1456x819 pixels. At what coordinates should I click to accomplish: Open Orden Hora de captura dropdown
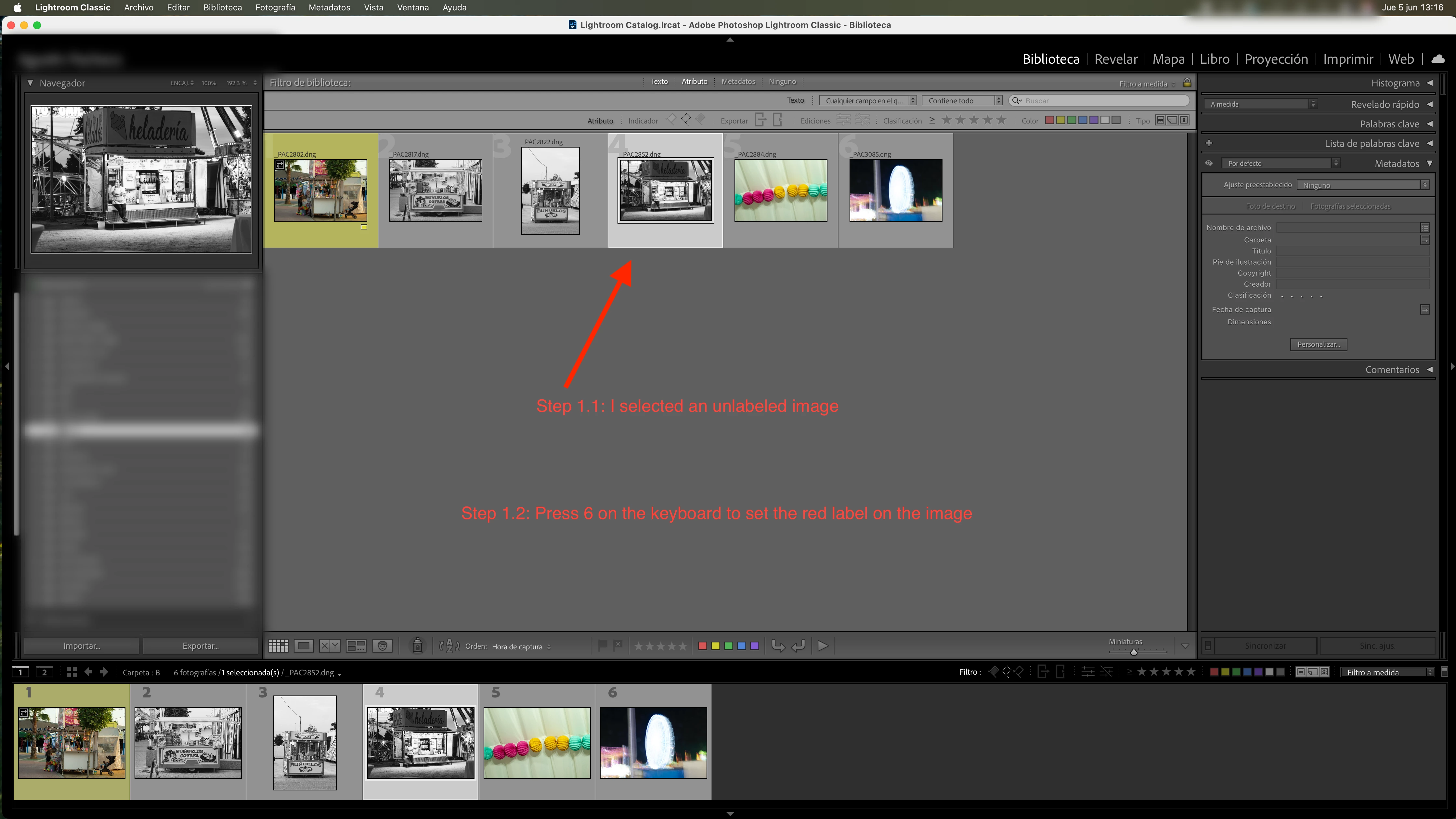pyautogui.click(x=521, y=647)
